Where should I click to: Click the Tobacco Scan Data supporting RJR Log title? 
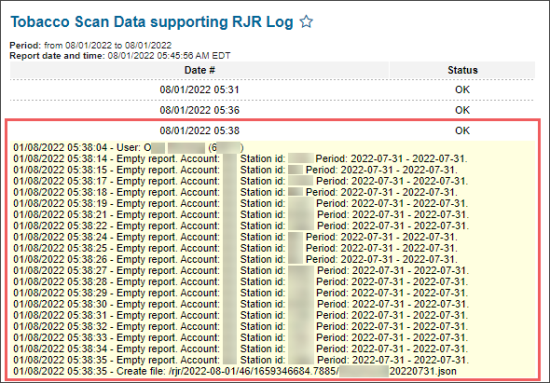[x=152, y=22]
